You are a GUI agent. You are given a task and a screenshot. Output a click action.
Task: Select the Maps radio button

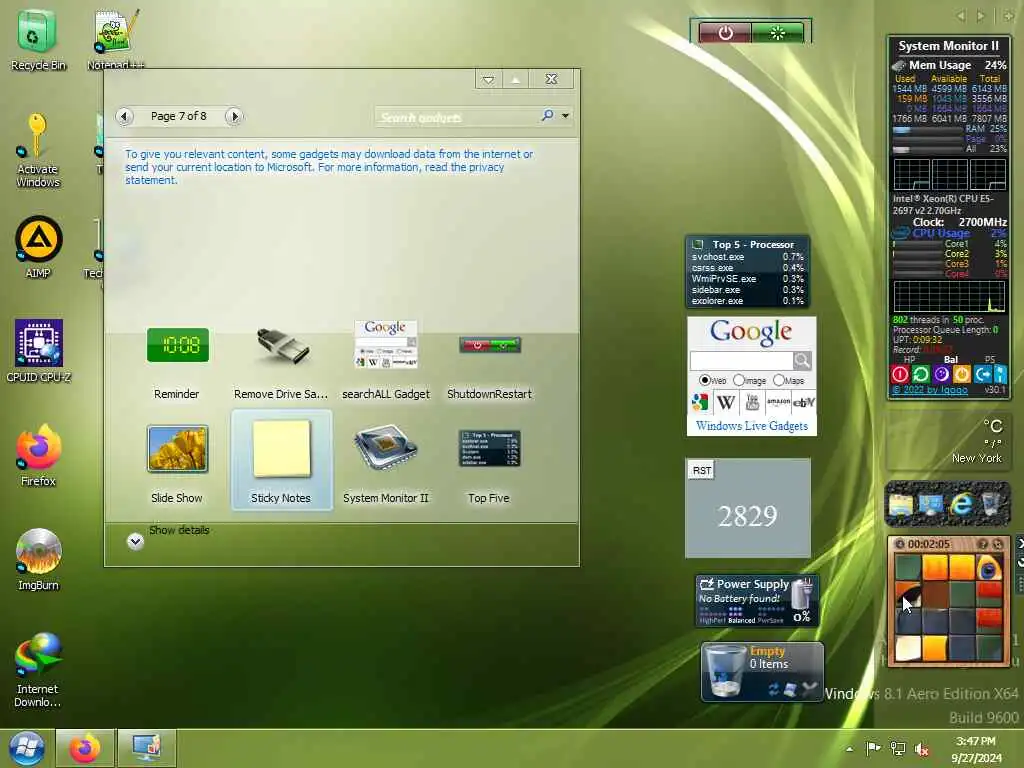point(778,380)
